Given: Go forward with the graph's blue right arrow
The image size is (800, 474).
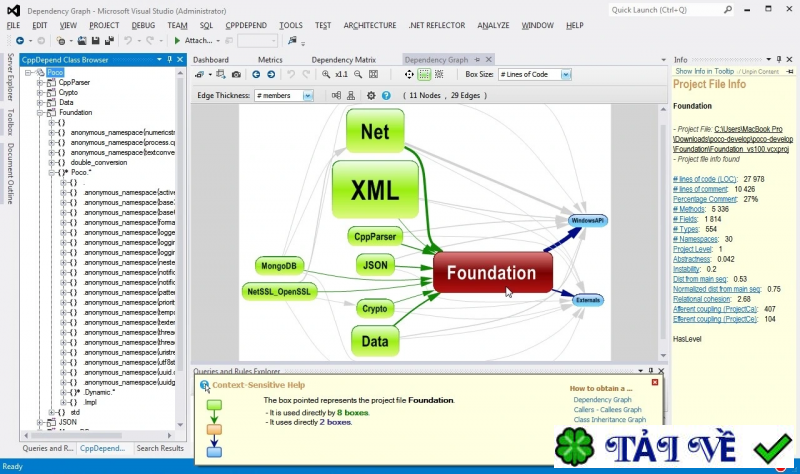Looking at the screenshot, I should [x=271, y=74].
